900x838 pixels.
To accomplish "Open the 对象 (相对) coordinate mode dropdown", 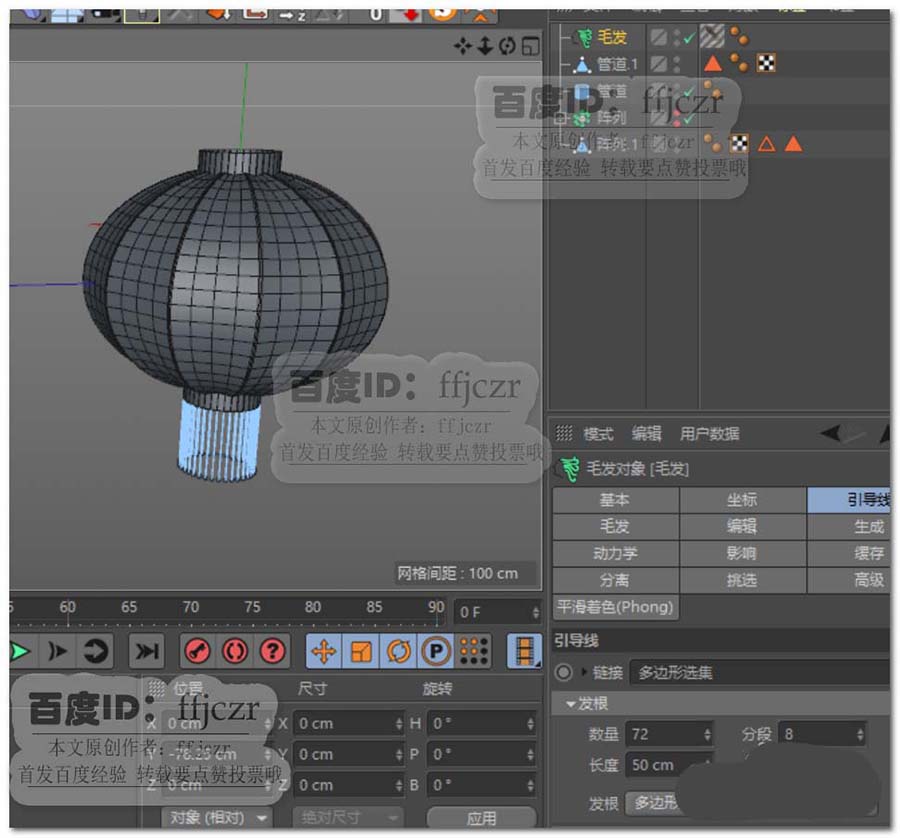I will [x=216, y=817].
